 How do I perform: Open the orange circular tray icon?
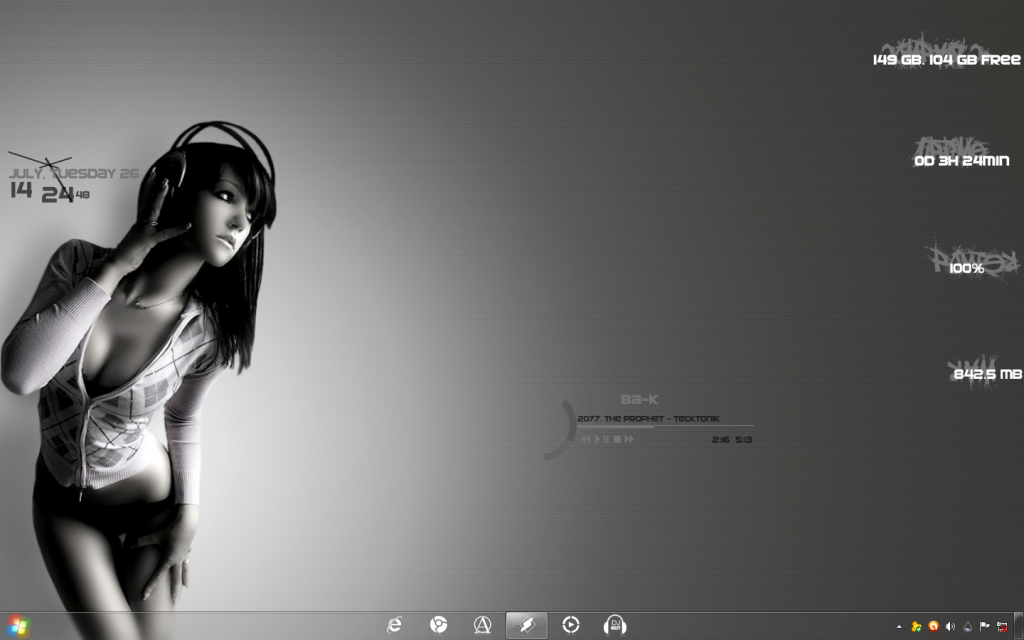click(x=933, y=626)
